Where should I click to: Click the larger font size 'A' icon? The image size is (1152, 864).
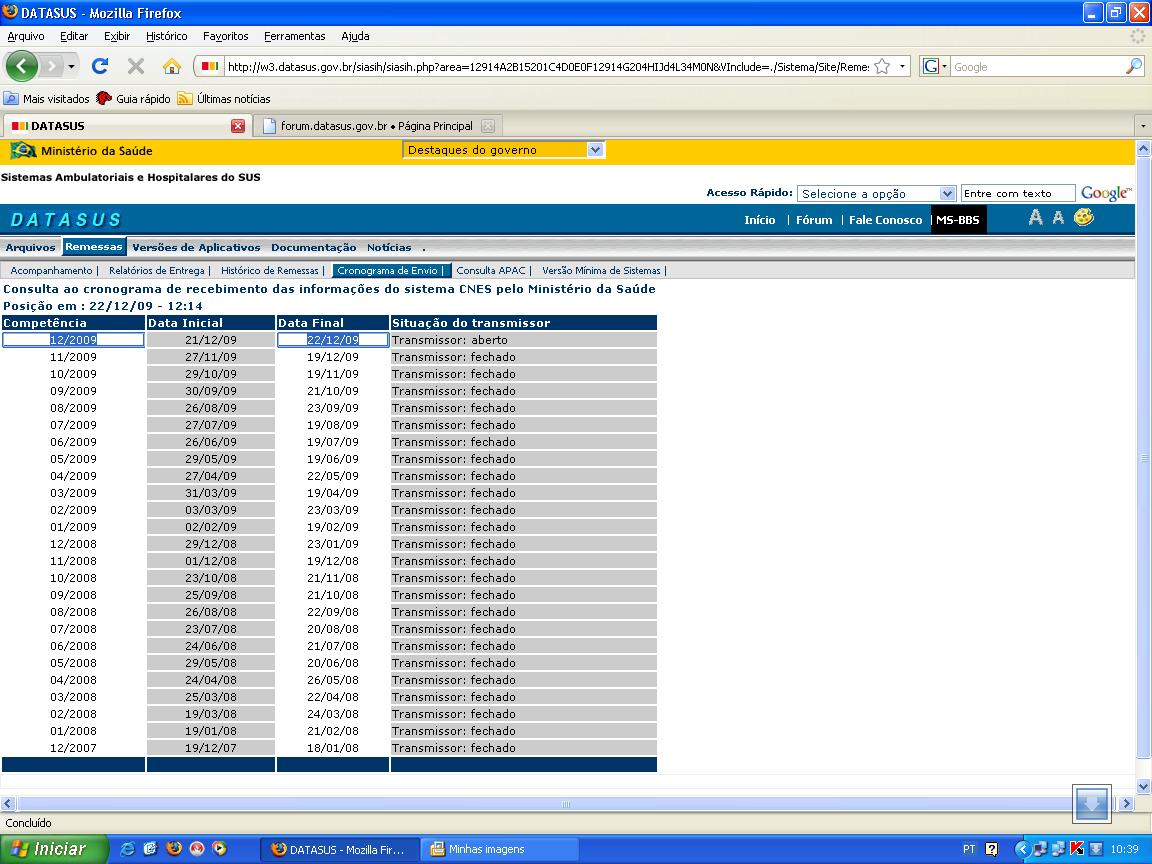tap(1035, 218)
